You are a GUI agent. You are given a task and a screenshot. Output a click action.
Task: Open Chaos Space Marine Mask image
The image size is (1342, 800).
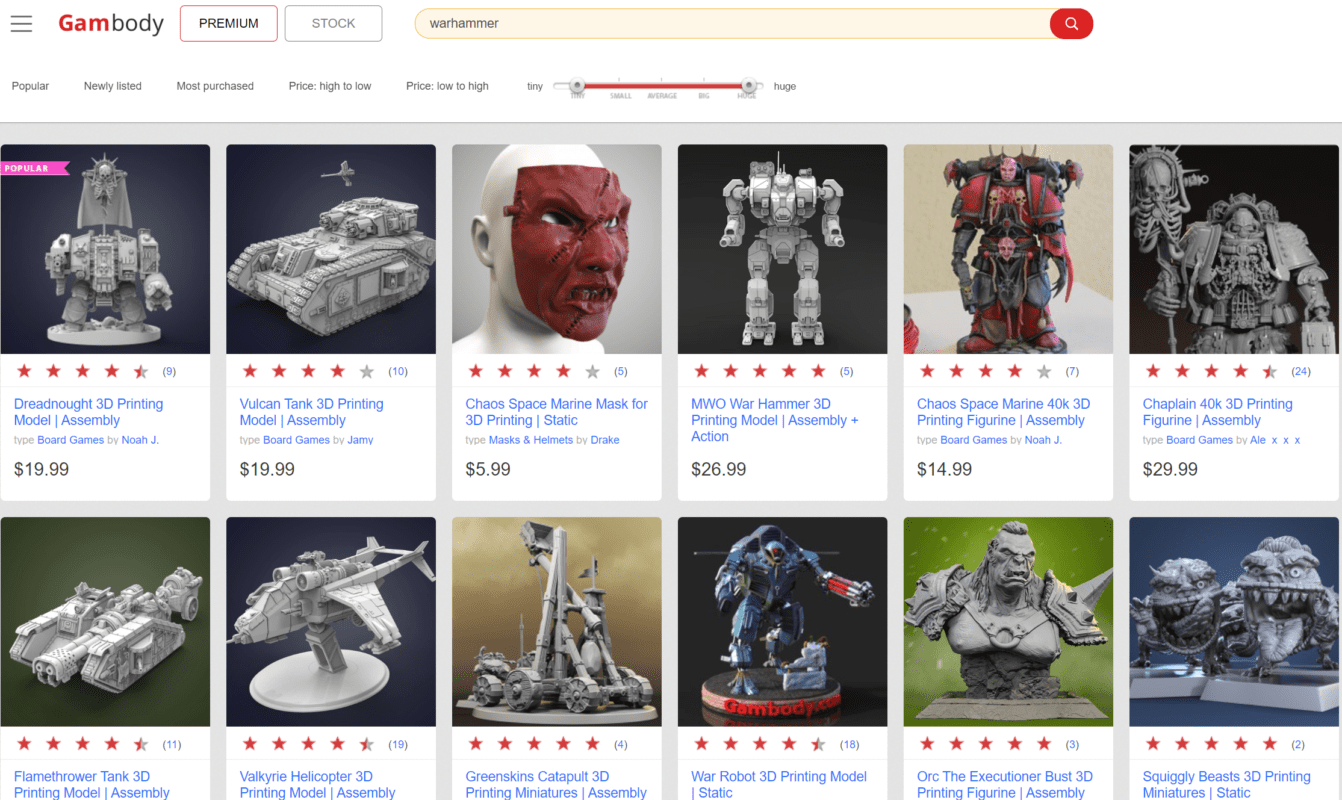pos(557,249)
